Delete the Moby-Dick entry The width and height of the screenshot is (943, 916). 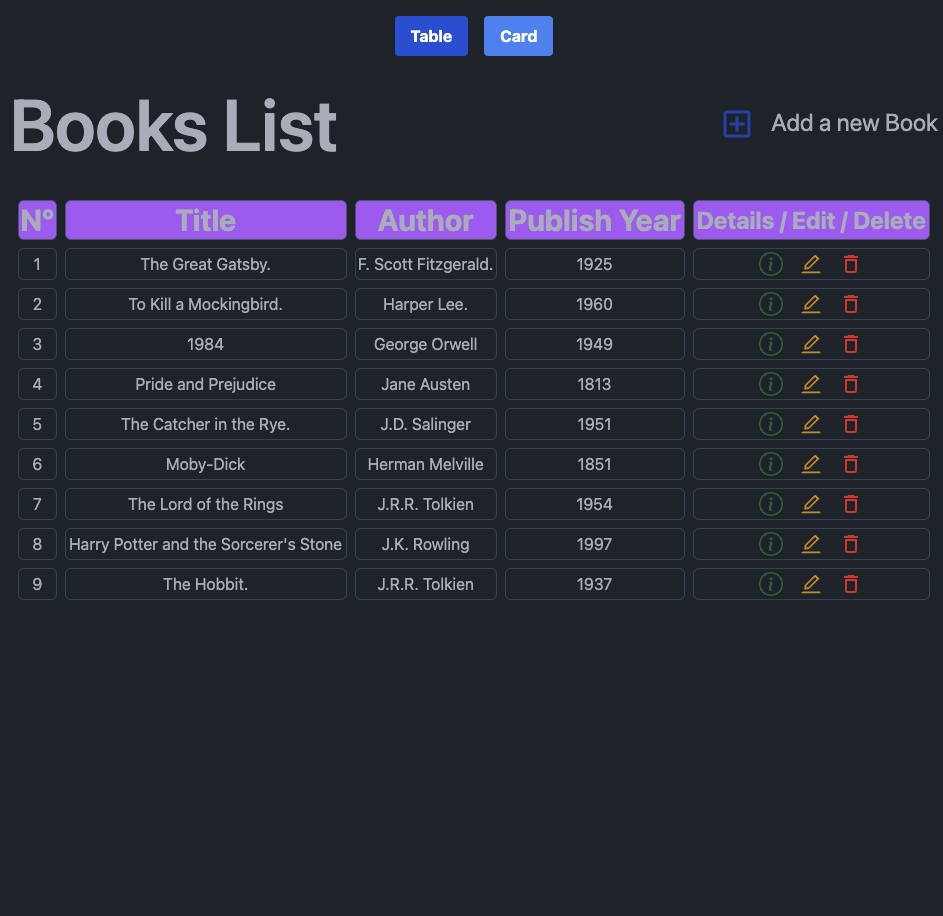[x=850, y=464]
